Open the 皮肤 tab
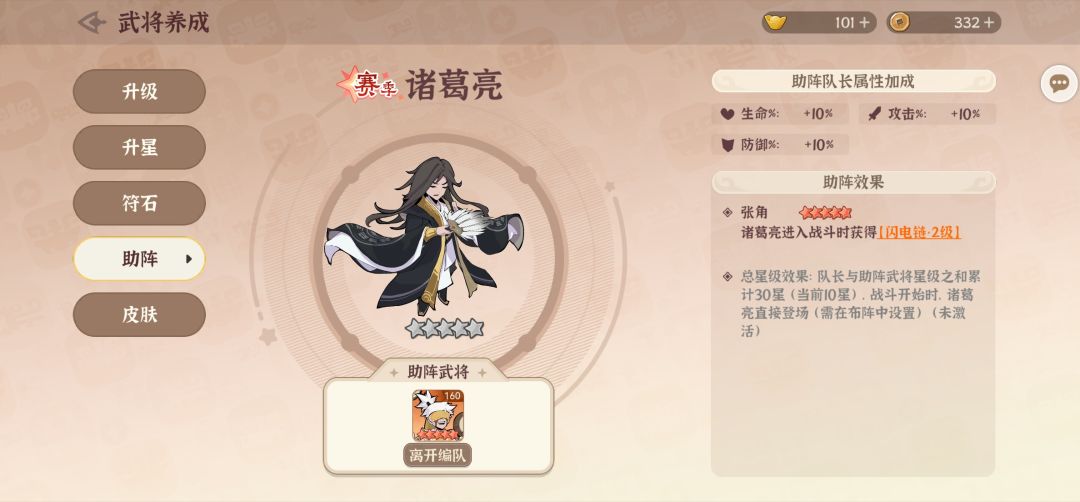1080x502 pixels. click(x=139, y=315)
